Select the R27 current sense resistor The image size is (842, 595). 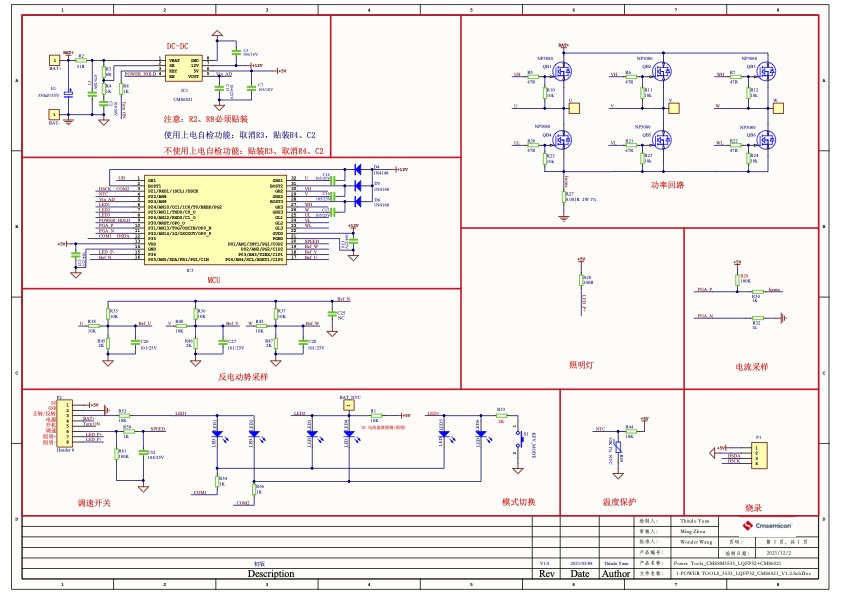561,198
